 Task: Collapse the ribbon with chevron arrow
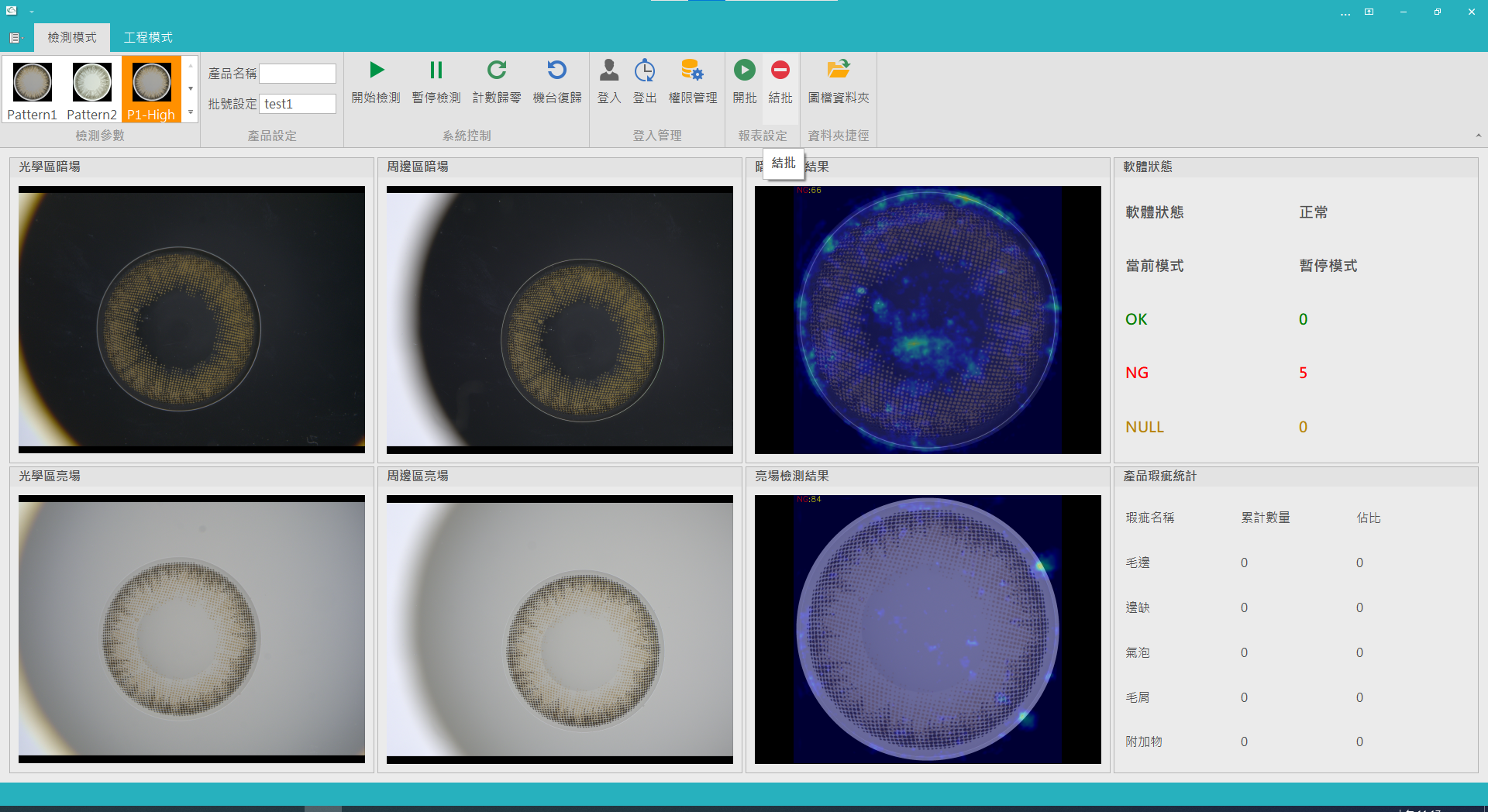(x=1478, y=136)
